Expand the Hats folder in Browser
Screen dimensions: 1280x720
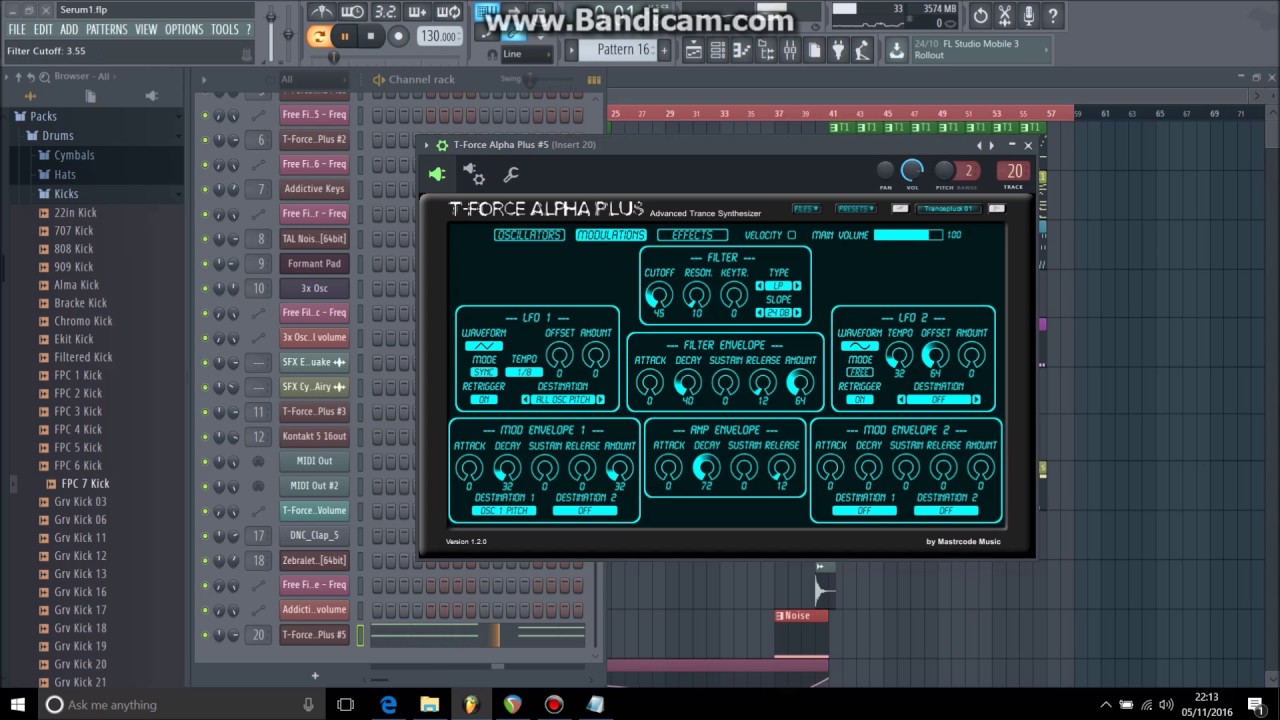tap(65, 174)
